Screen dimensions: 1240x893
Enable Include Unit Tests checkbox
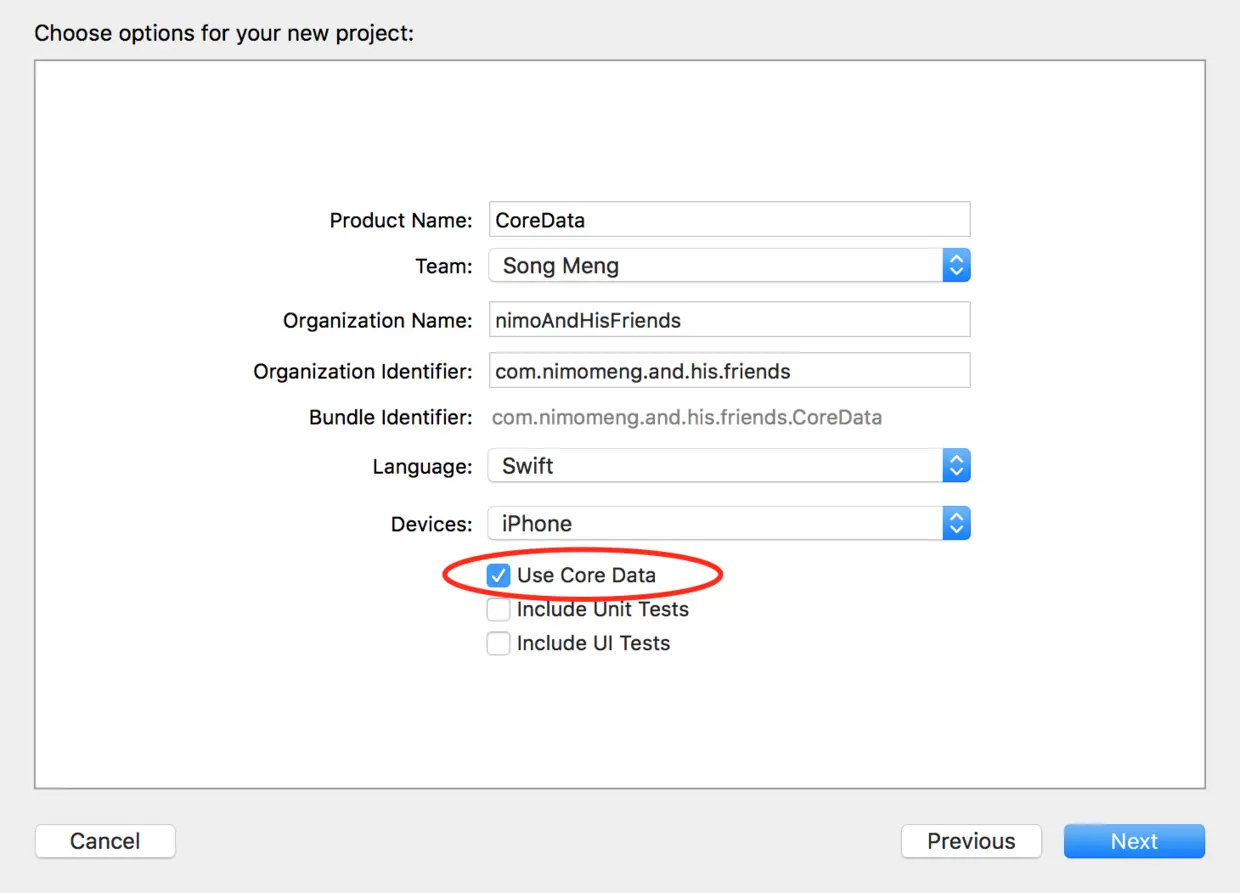(498, 609)
